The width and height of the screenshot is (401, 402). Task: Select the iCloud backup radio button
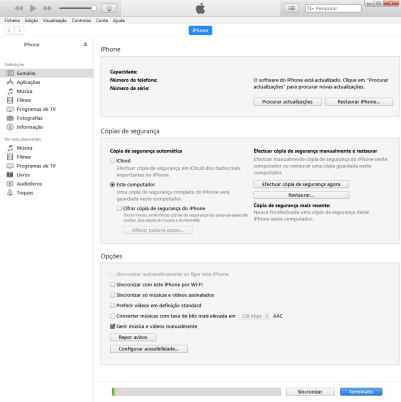pyautogui.click(x=112, y=161)
